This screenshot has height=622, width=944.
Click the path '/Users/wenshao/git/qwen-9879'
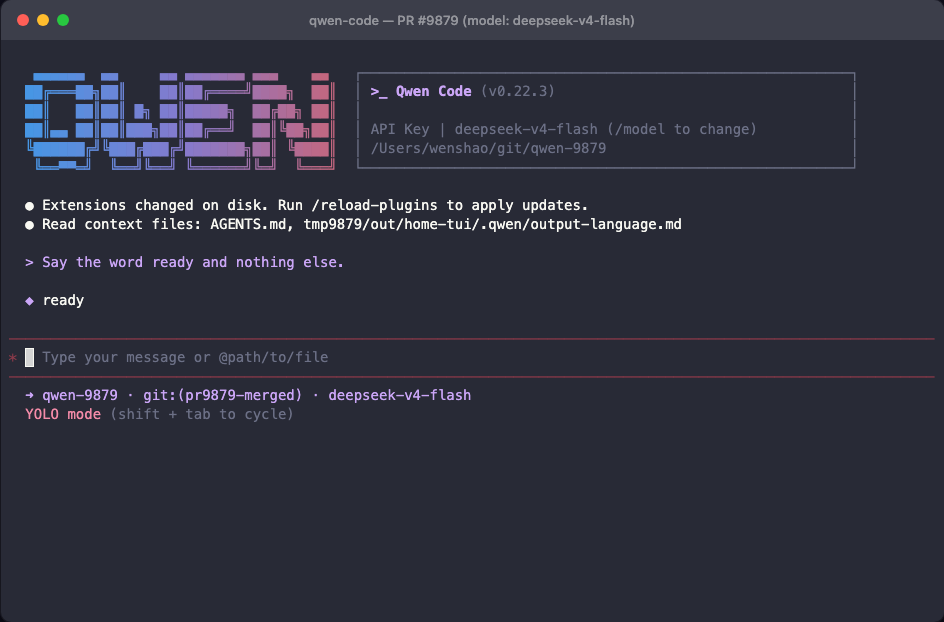pos(488,149)
